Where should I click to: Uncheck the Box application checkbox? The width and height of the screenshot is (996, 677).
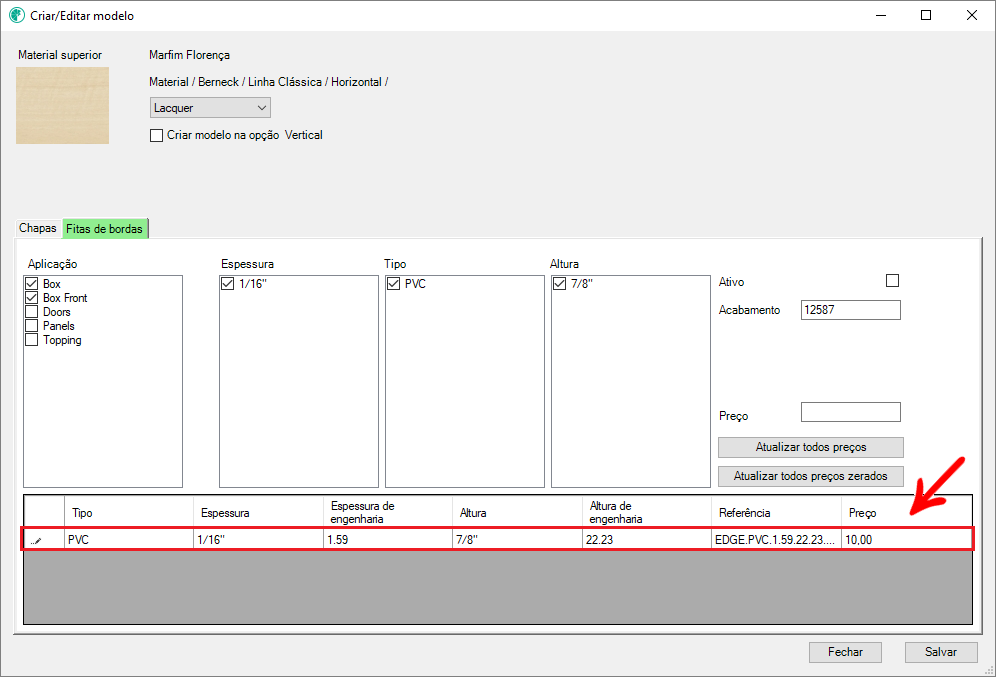(x=32, y=285)
